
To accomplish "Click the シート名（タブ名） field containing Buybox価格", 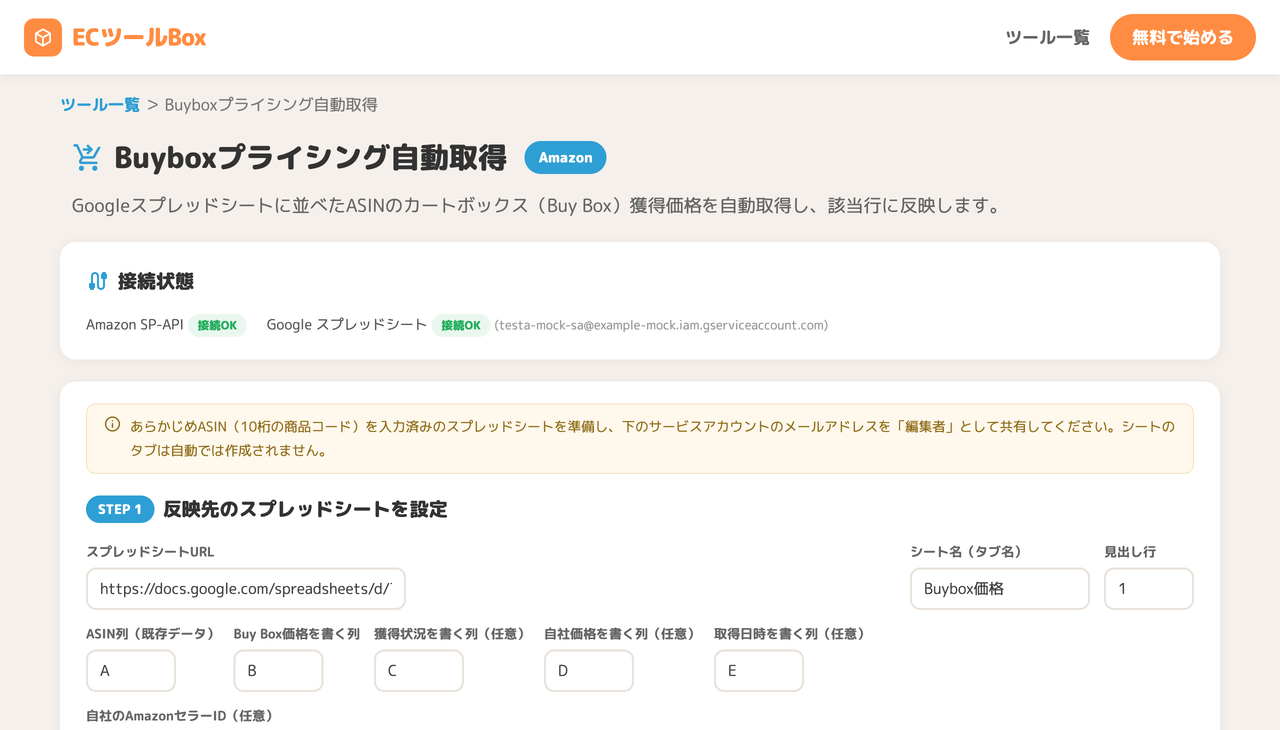I will (x=1000, y=589).
